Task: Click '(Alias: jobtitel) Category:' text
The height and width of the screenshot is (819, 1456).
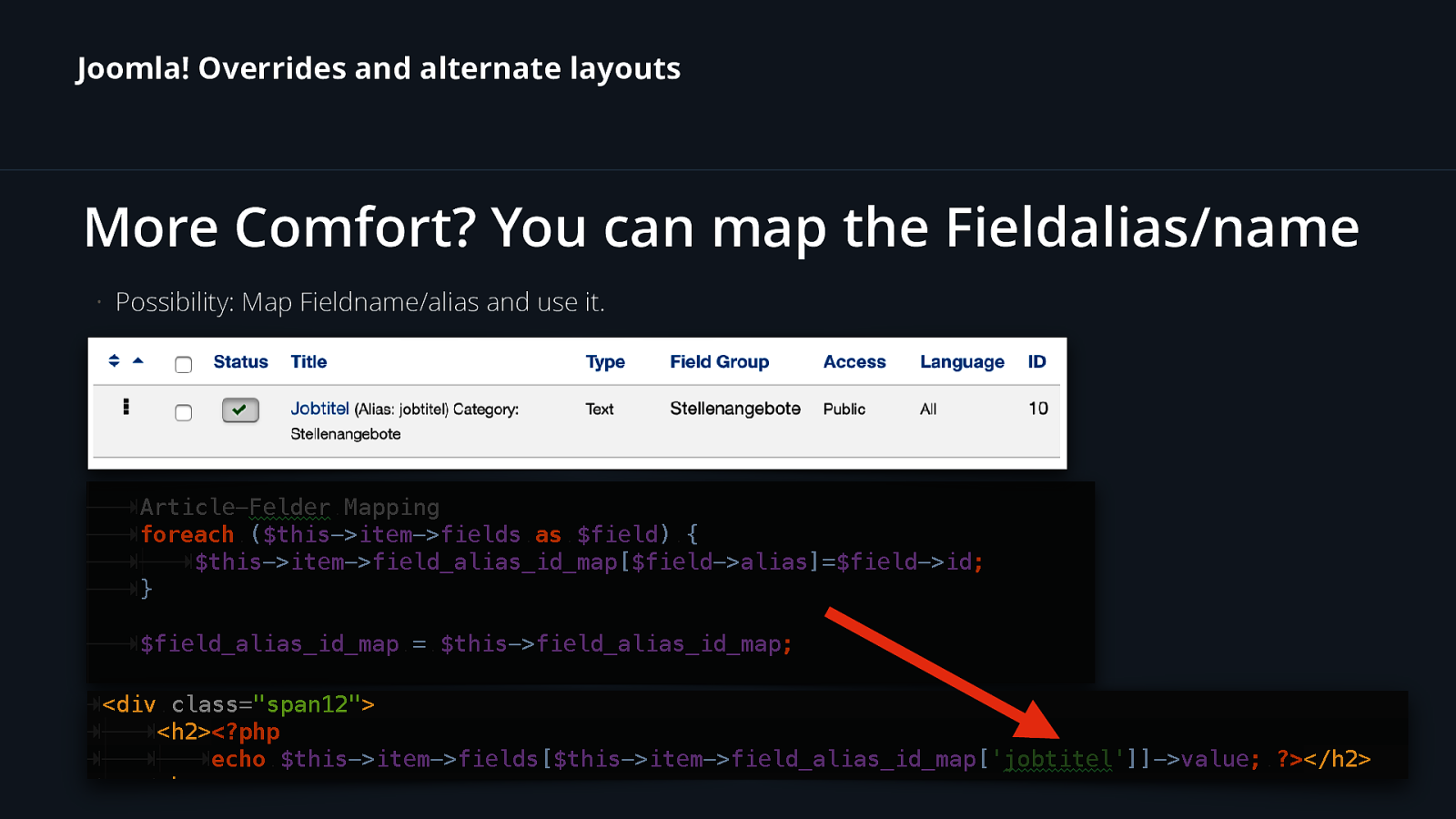Action: click(x=436, y=409)
